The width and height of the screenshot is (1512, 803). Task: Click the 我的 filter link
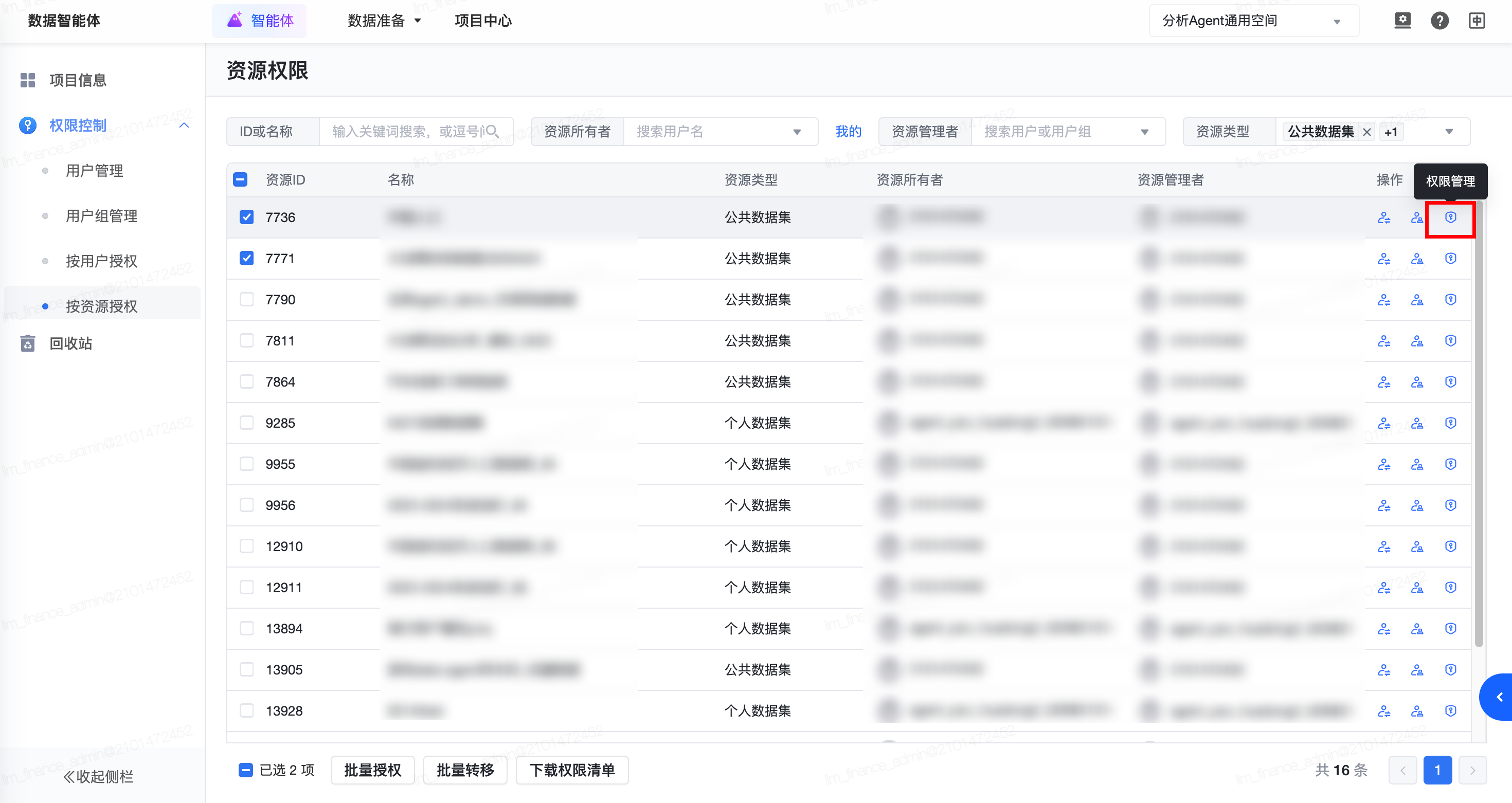pyautogui.click(x=848, y=132)
